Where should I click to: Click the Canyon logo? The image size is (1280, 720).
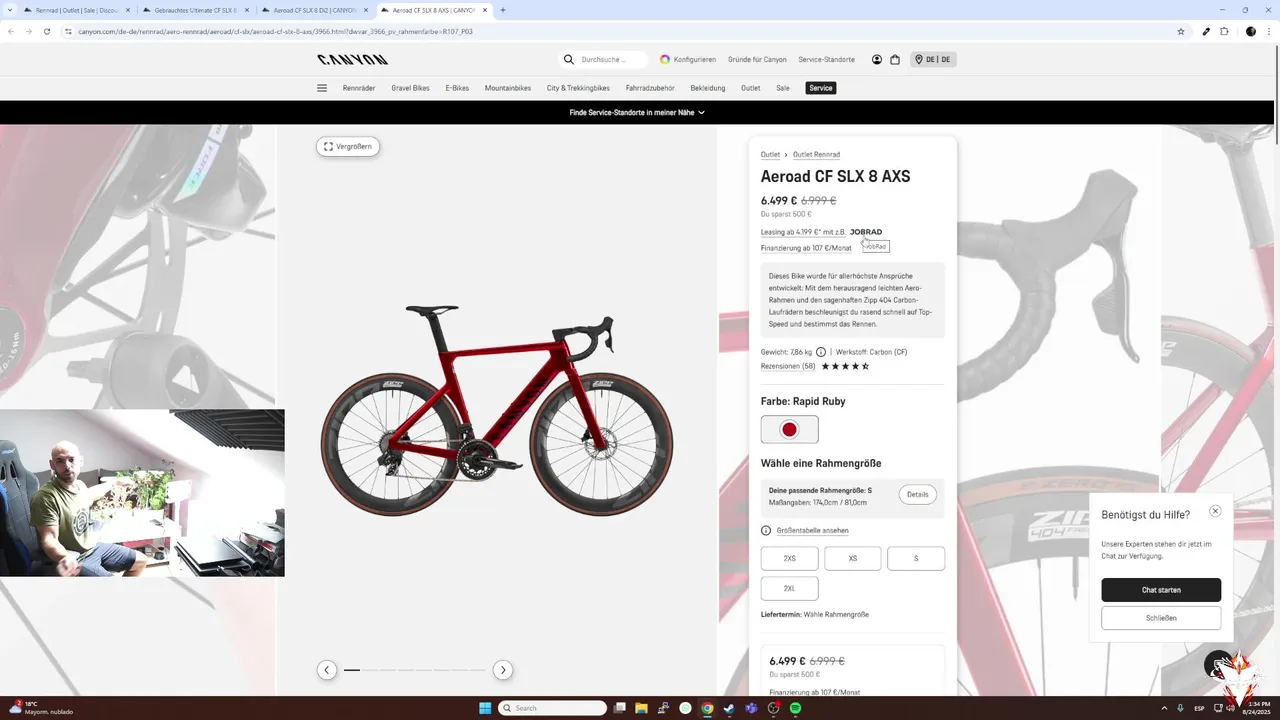pos(352,59)
